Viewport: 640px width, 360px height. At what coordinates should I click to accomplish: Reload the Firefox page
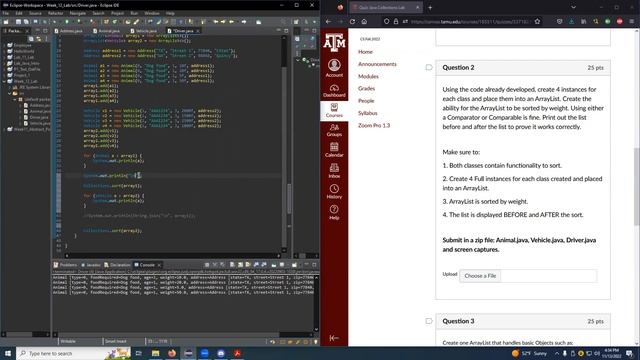tap(352, 22)
